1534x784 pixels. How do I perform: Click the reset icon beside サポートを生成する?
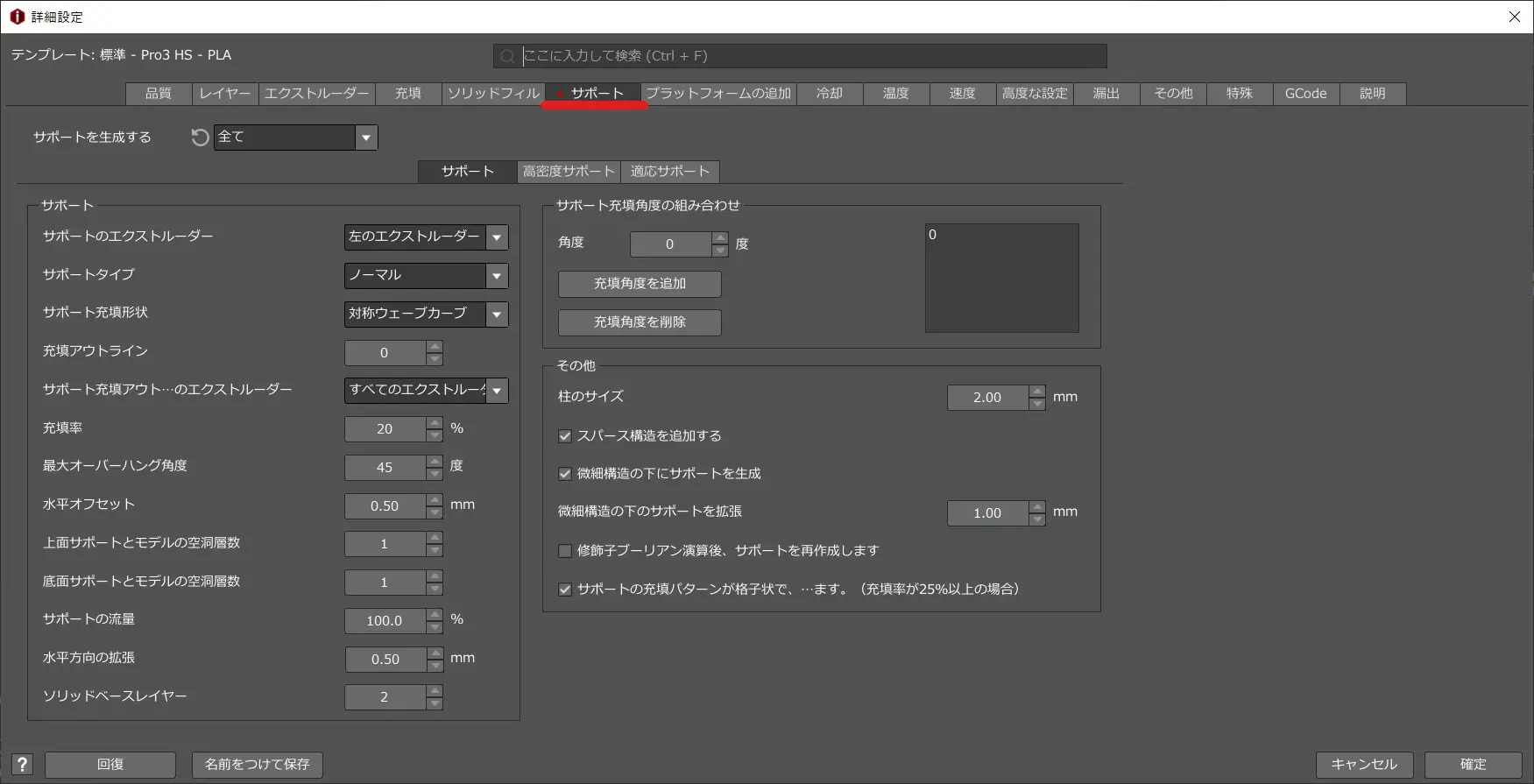200,138
